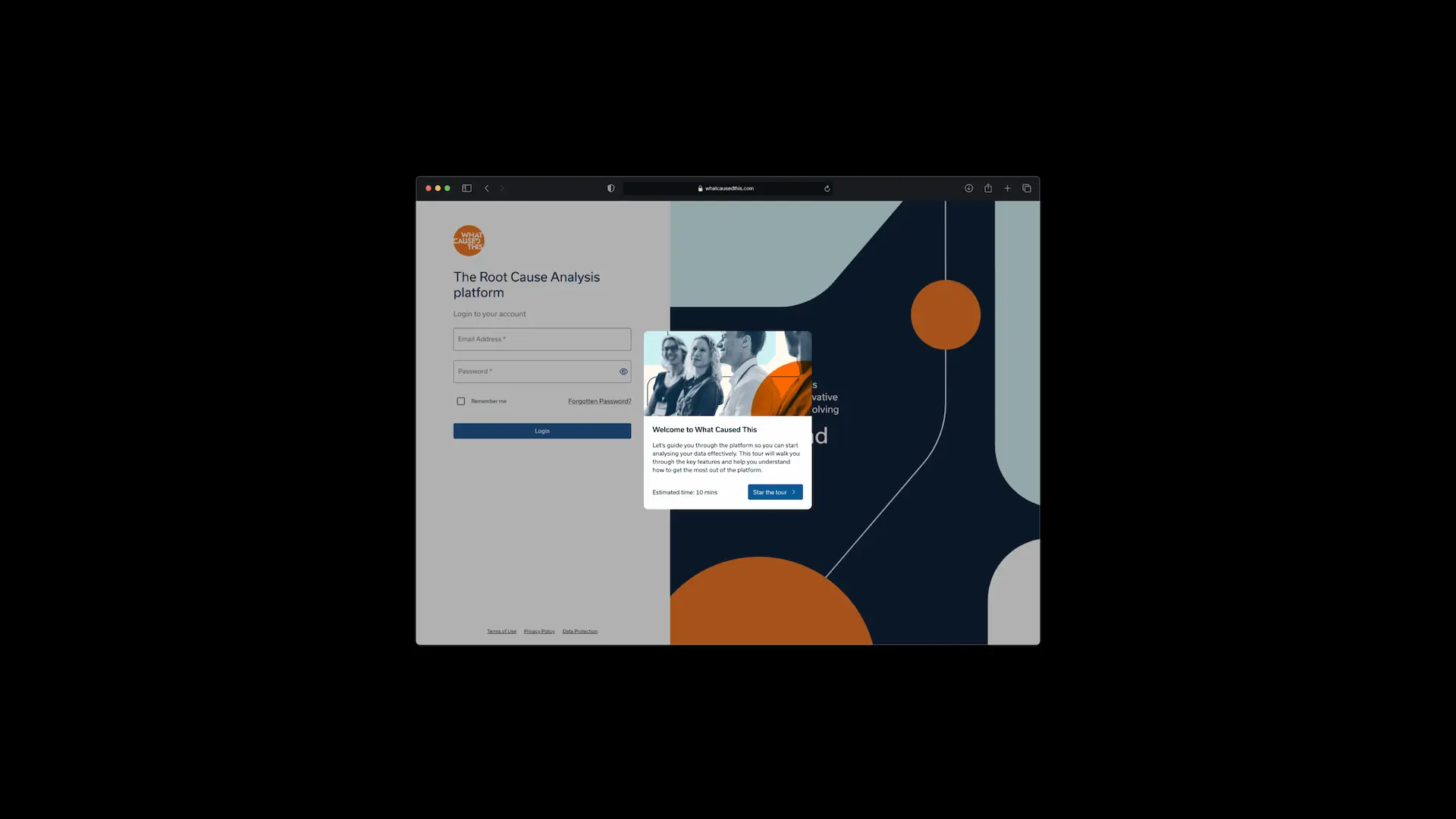Viewport: 1456px width, 819px height.
Task: Check the Remember me checkbox
Action: [460, 401]
